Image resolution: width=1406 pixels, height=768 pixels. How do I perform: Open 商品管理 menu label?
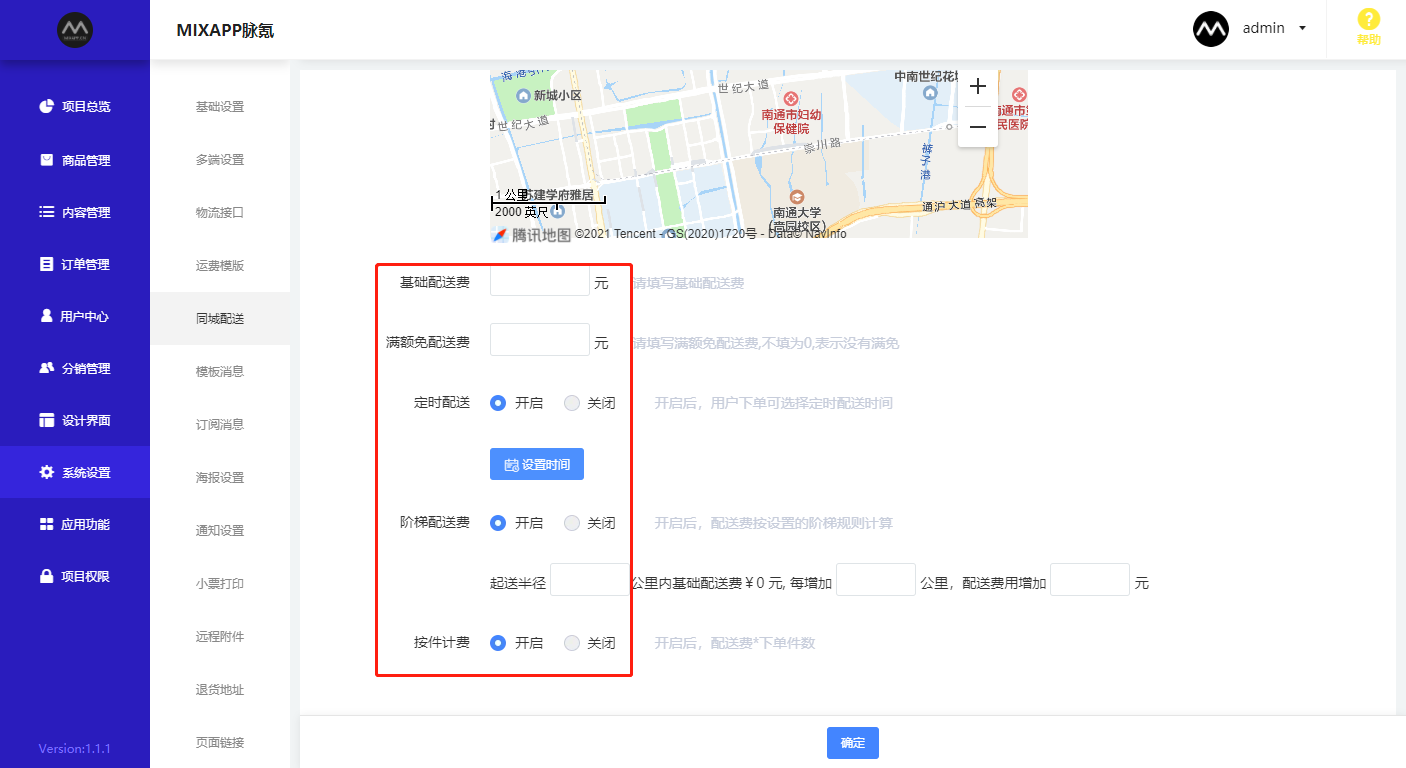pyautogui.click(x=86, y=160)
